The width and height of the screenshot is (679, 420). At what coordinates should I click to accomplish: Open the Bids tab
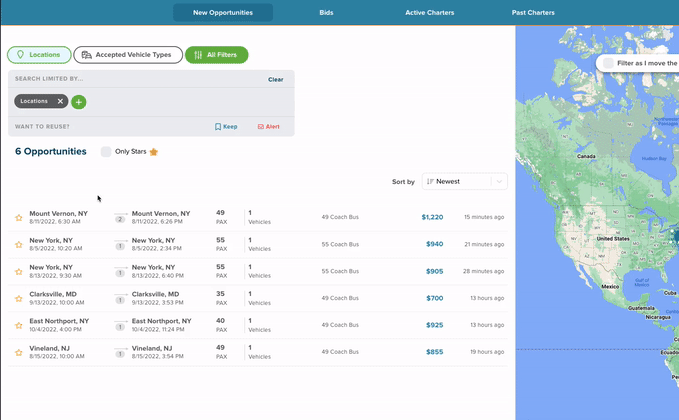326,13
